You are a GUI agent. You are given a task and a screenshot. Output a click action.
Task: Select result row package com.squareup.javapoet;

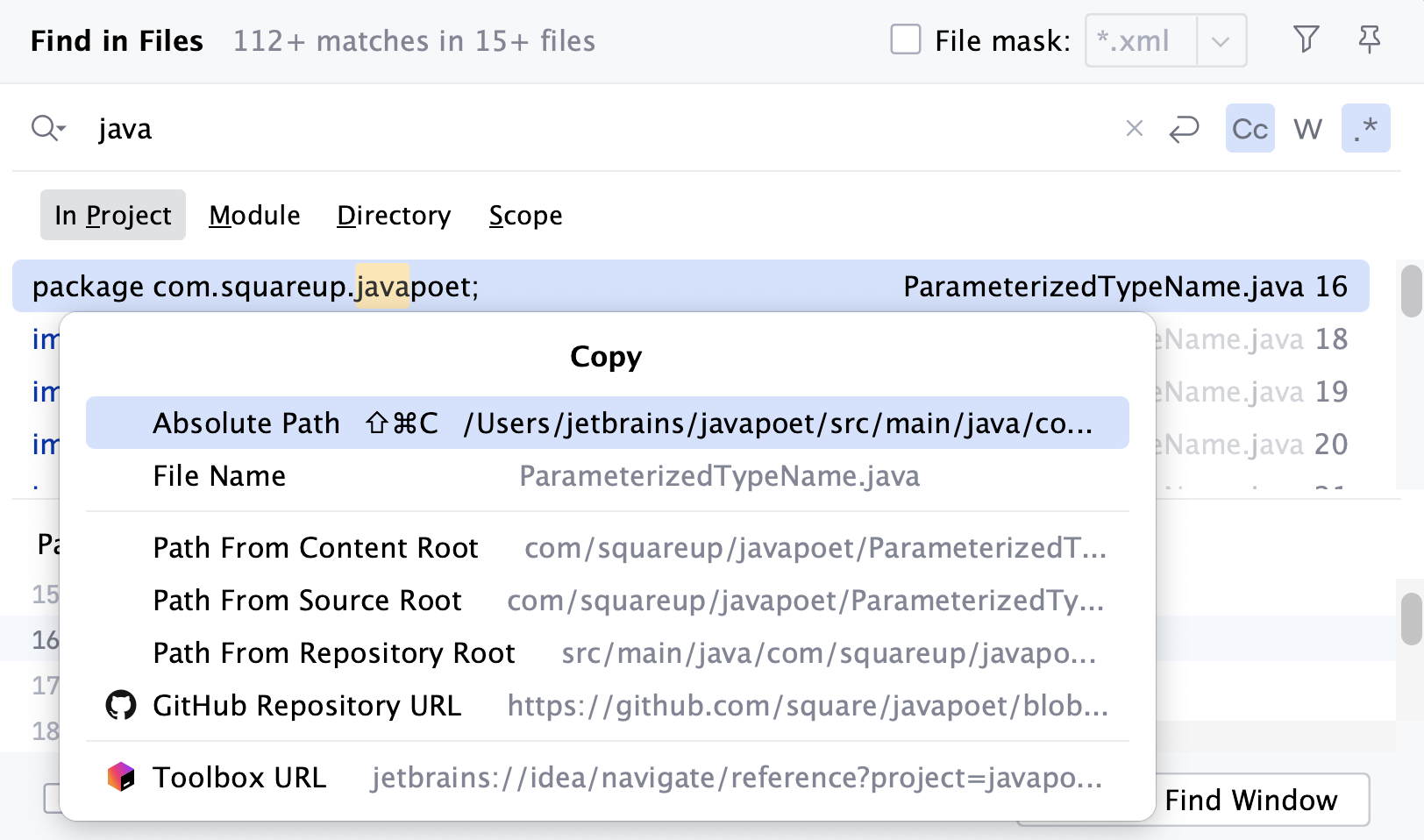point(690,286)
